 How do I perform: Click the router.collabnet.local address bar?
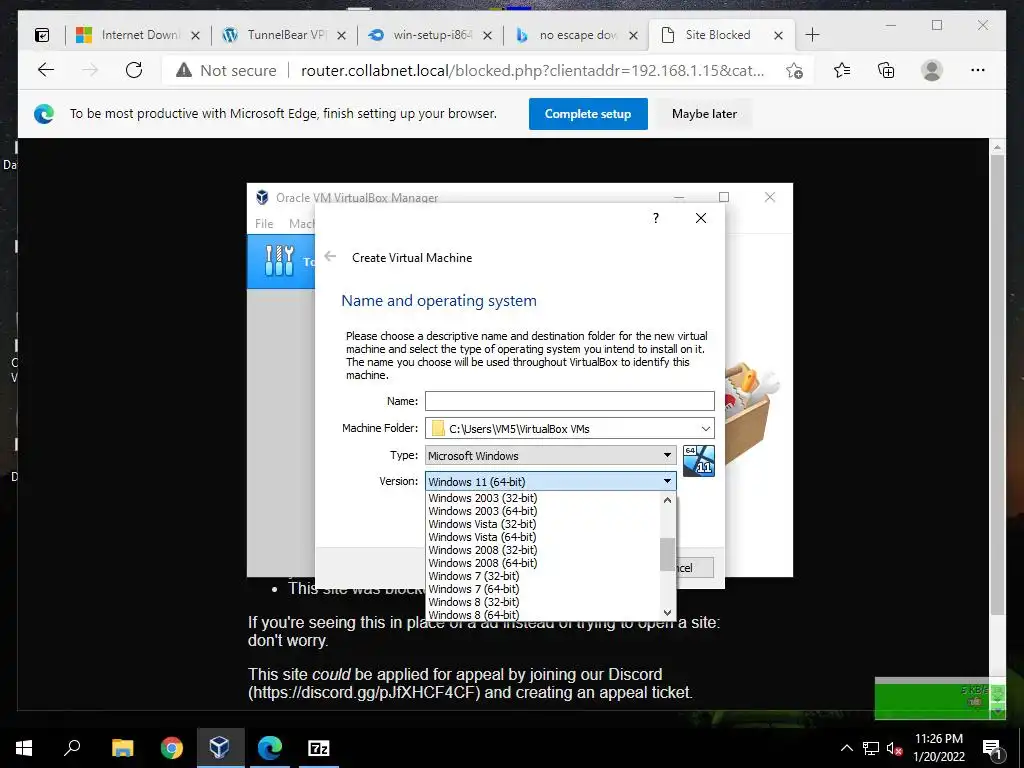(x=532, y=71)
